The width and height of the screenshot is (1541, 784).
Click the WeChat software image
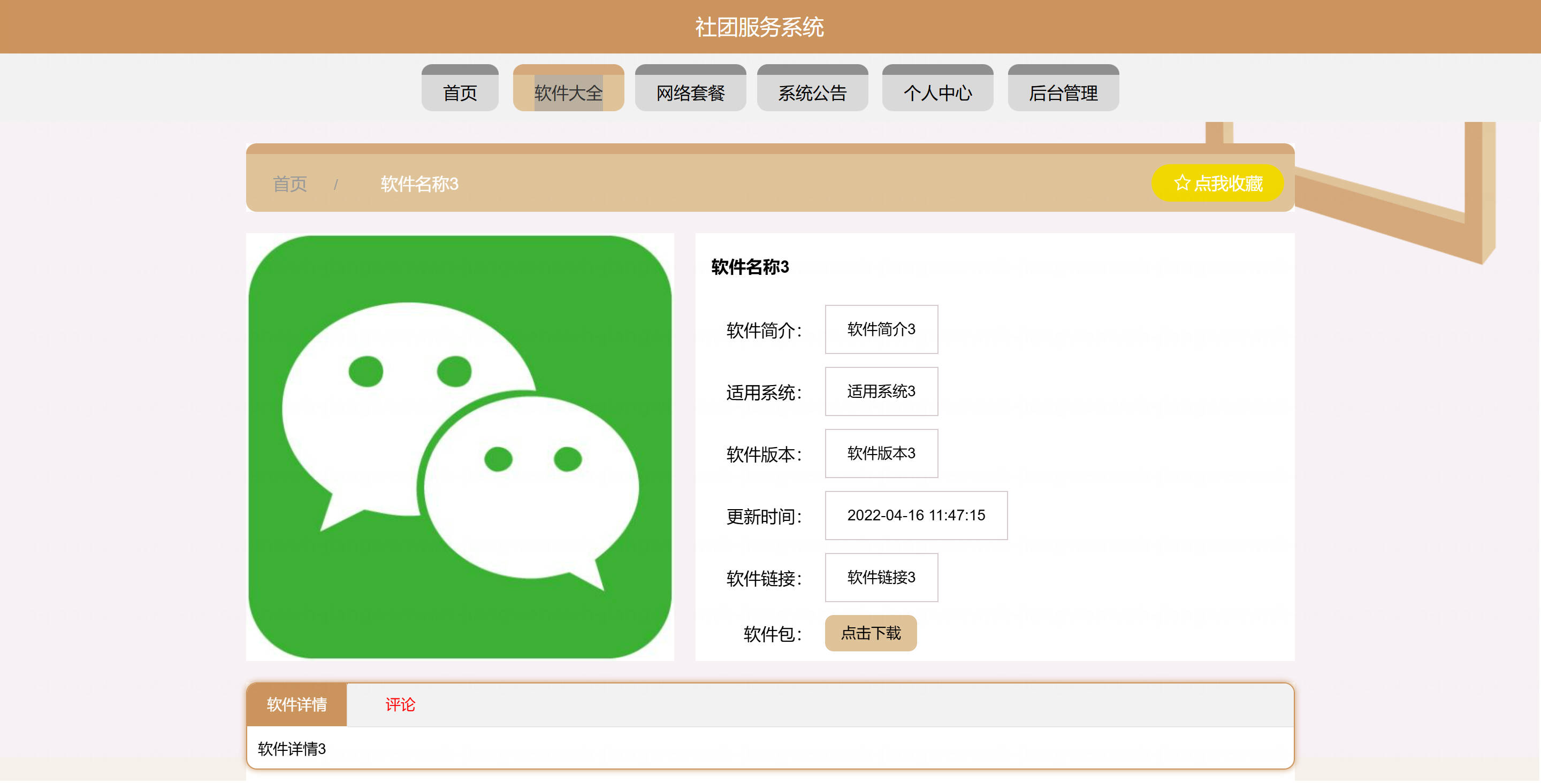pyautogui.click(x=460, y=447)
